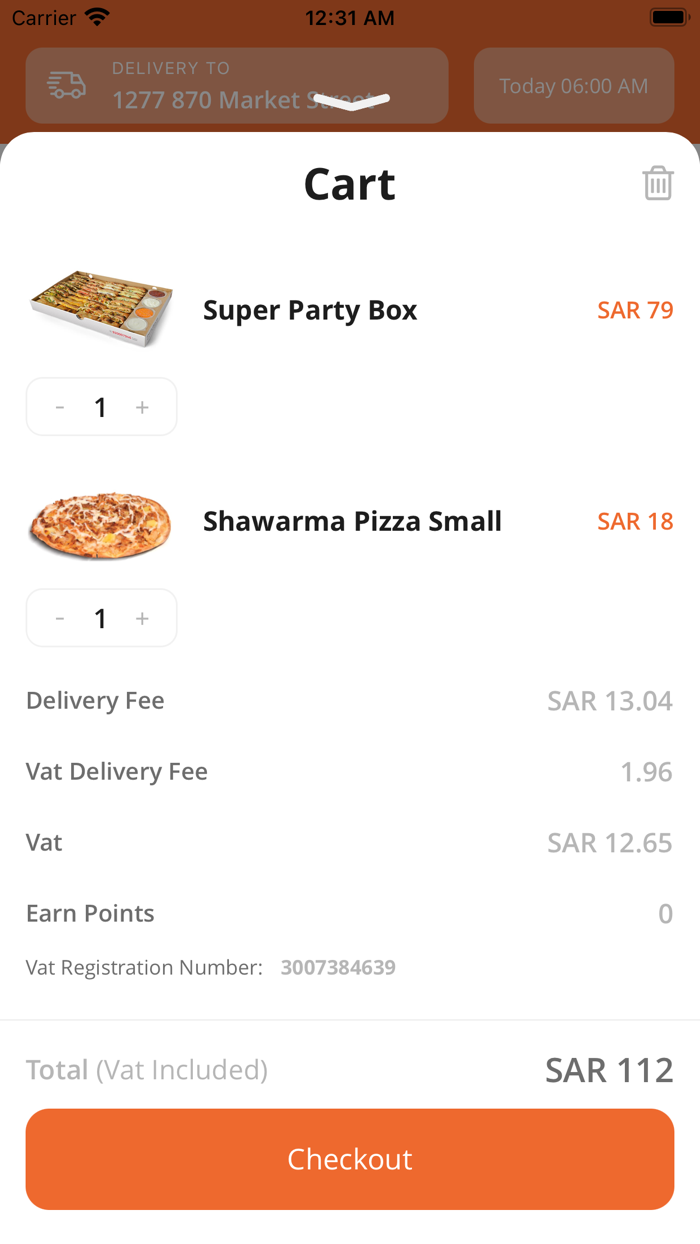Tap the Super Party Box thumbnail image
The width and height of the screenshot is (700, 1244).
100,309
